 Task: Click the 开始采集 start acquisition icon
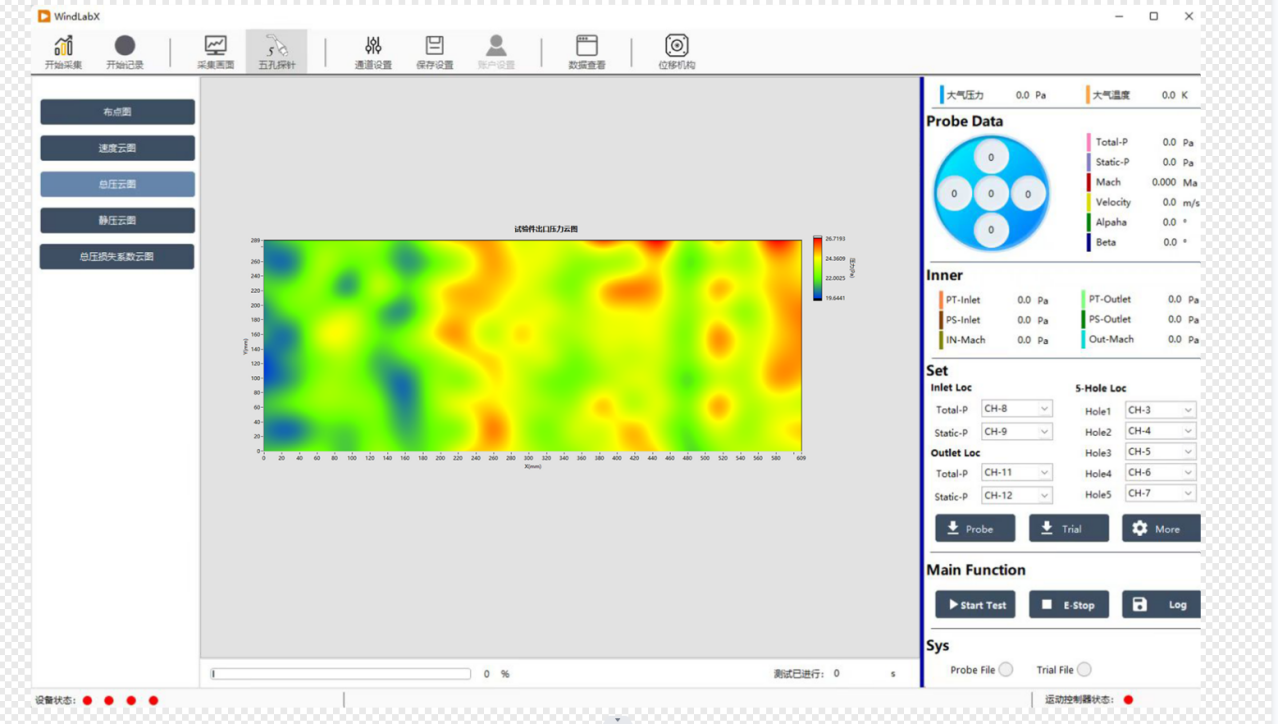pyautogui.click(x=63, y=52)
